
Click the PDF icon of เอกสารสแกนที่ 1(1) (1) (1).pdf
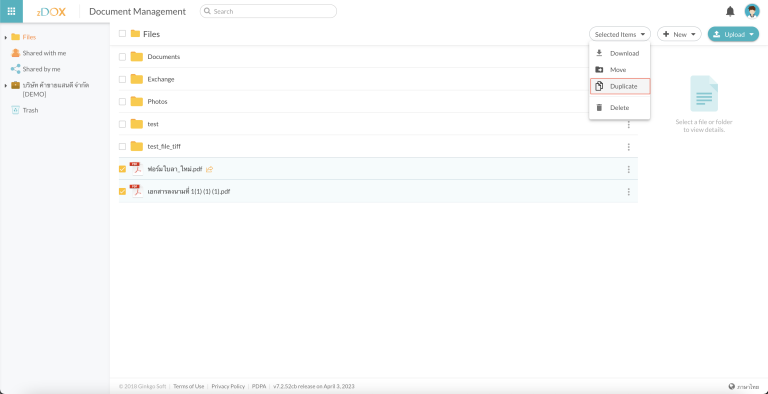pyautogui.click(x=136, y=191)
